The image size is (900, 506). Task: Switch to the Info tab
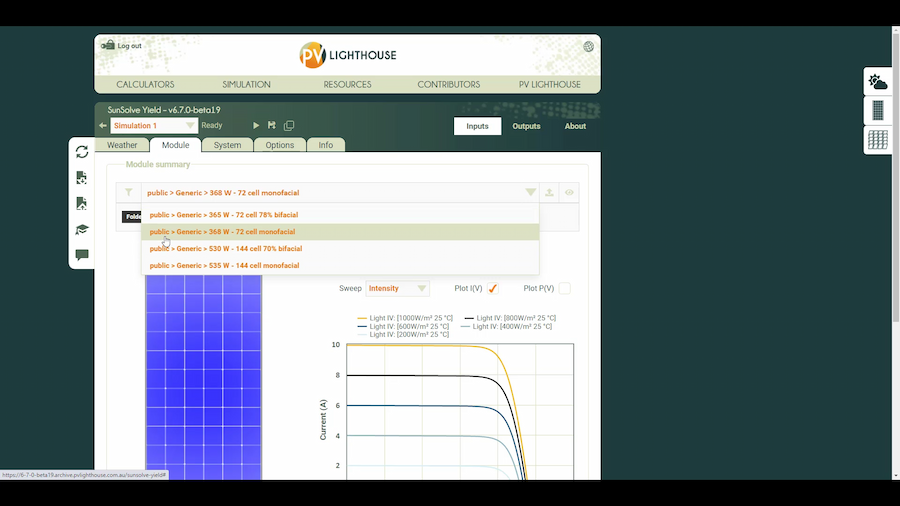point(325,145)
